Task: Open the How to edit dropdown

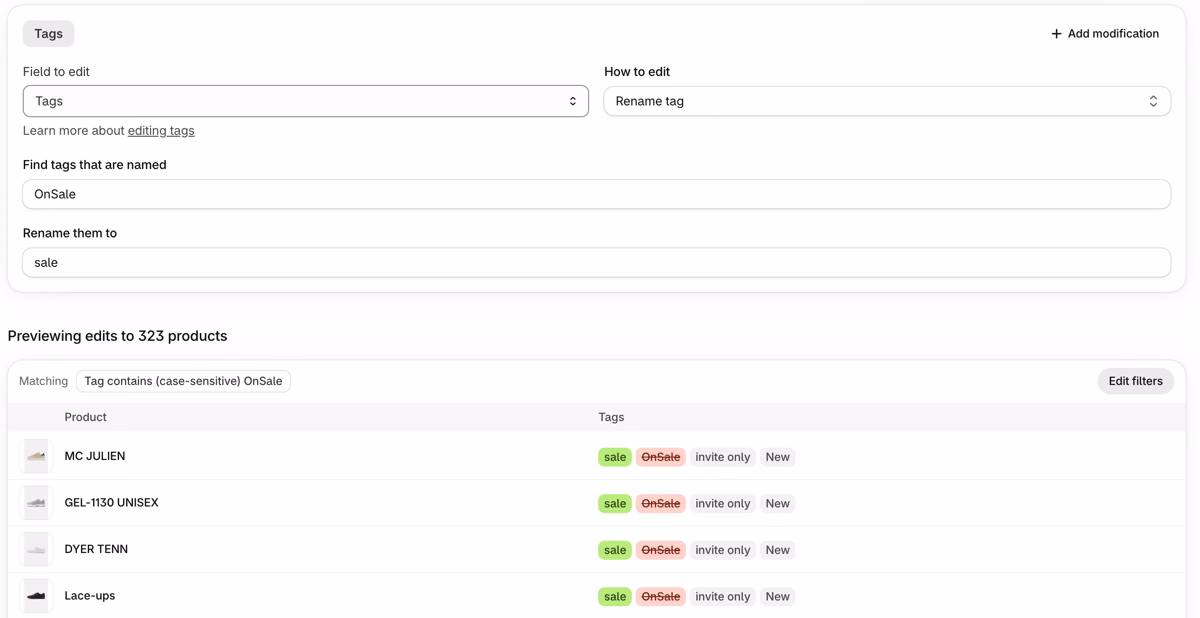Action: pyautogui.click(x=887, y=101)
